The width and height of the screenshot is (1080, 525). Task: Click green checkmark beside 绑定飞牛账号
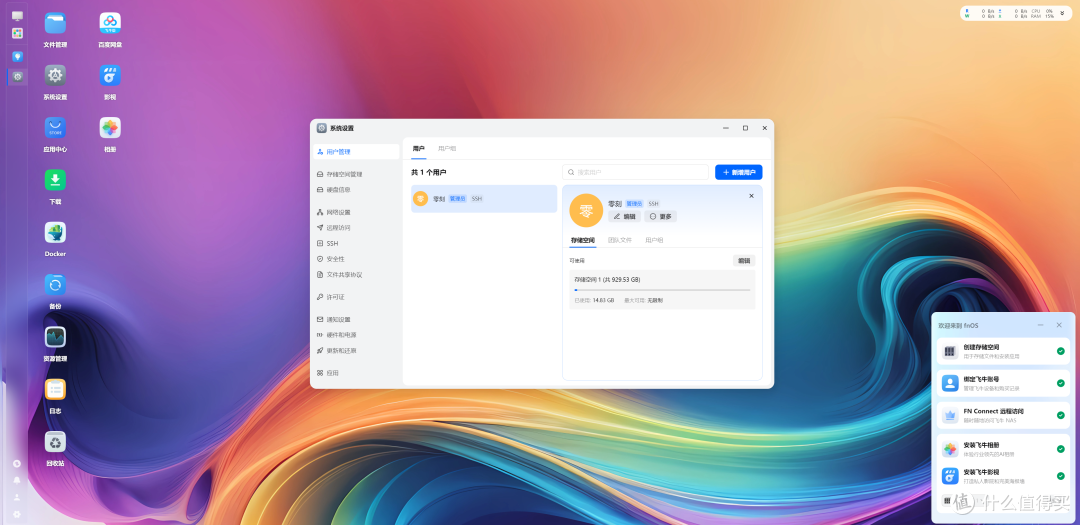pyautogui.click(x=1061, y=383)
